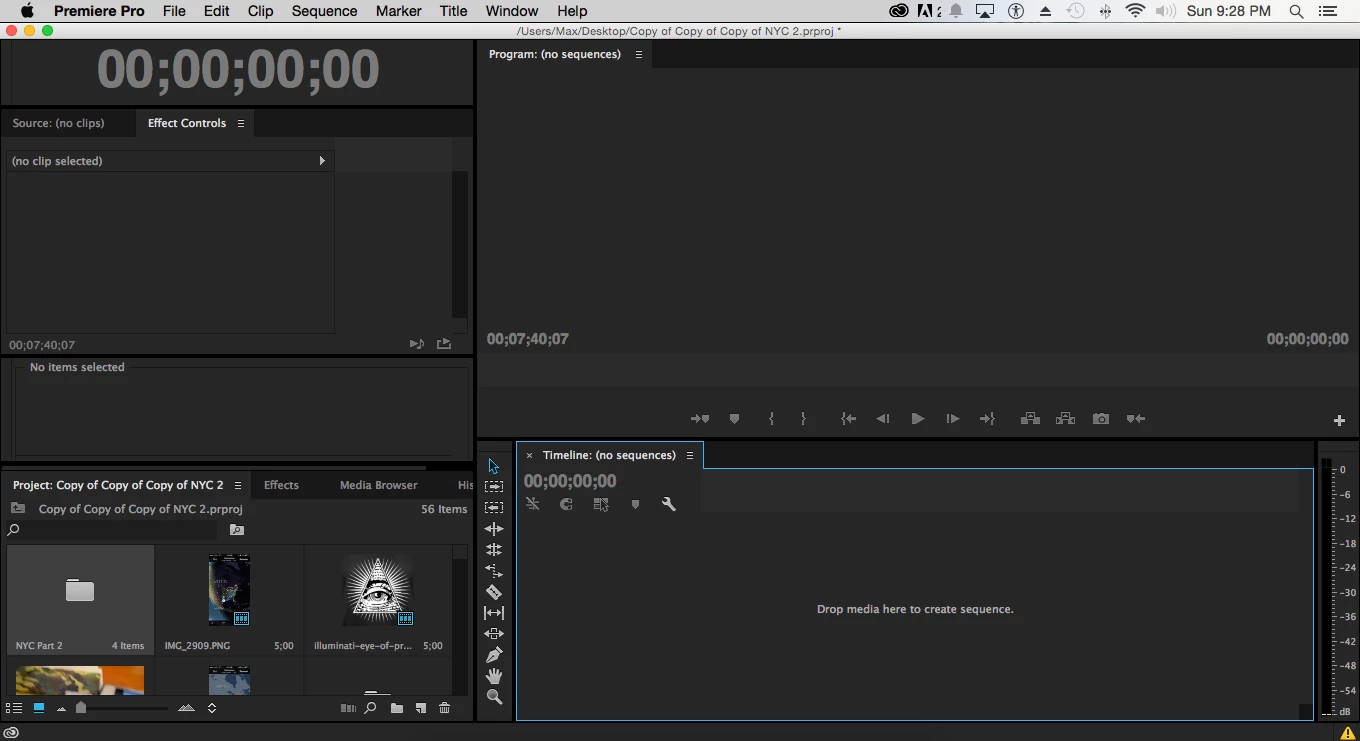Open Program monitor Button Editor plus
Viewport: 1360px width, 741px height.
(1340, 421)
